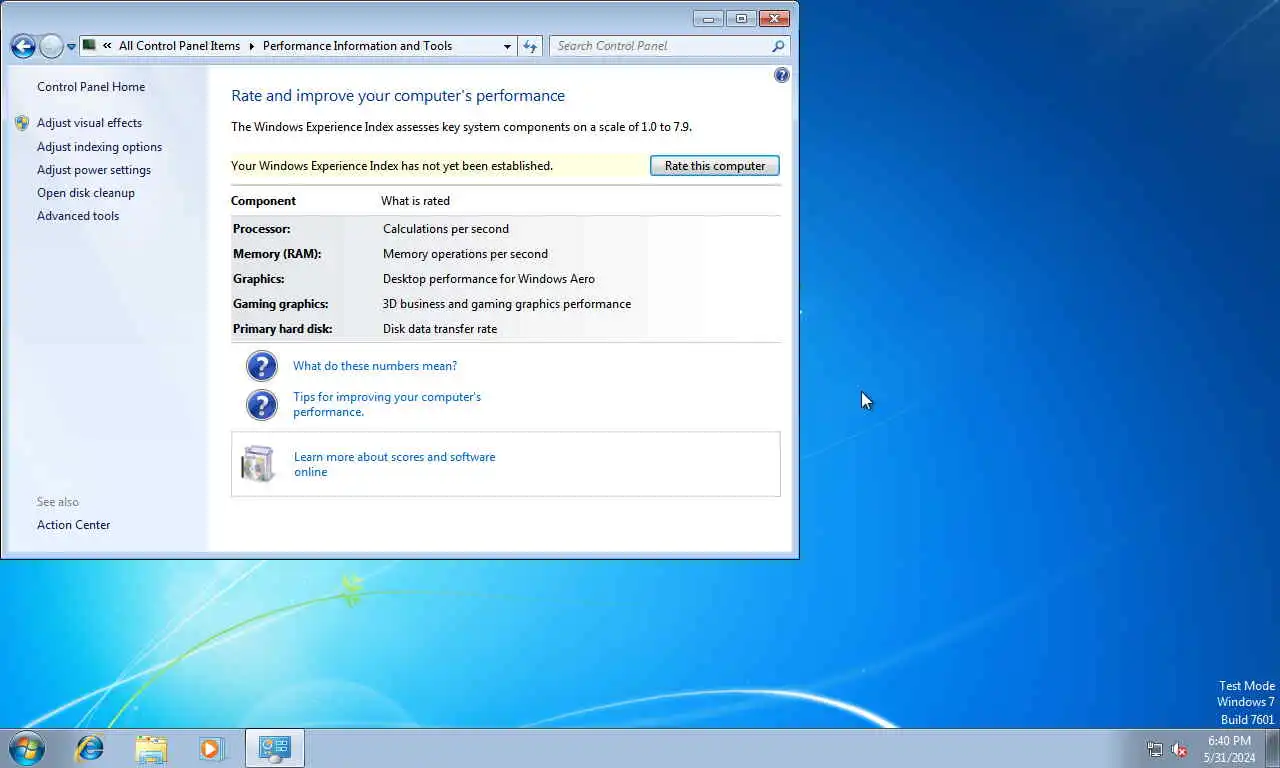Click the Component column header
The width and height of the screenshot is (1280, 768).
click(x=263, y=201)
